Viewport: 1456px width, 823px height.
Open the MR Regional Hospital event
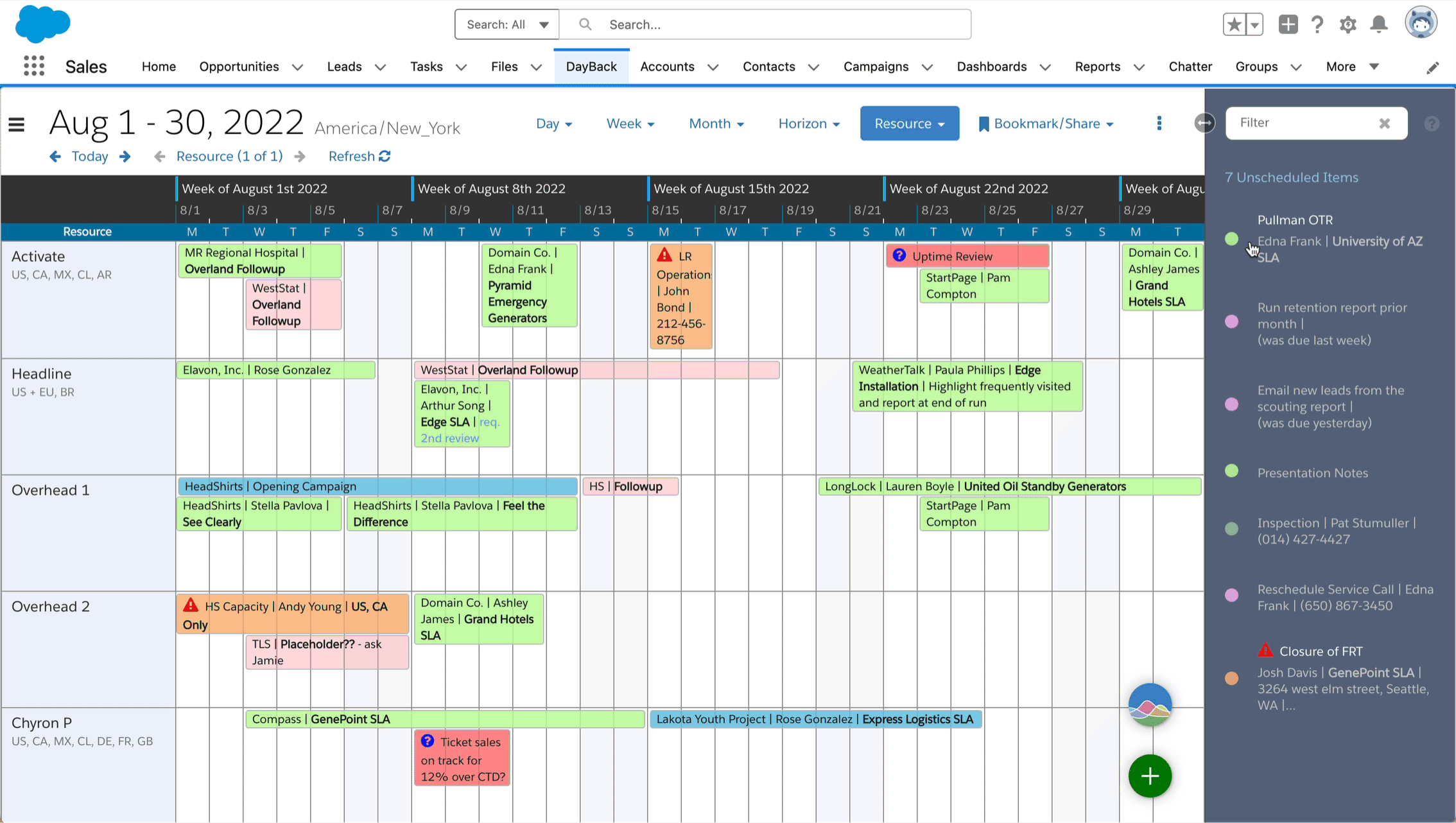pos(259,261)
